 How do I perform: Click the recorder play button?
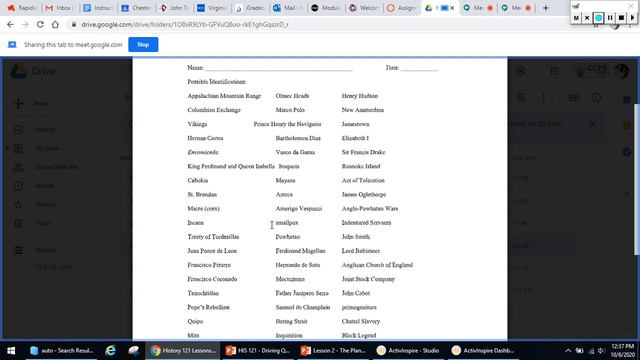tap(632, 18)
